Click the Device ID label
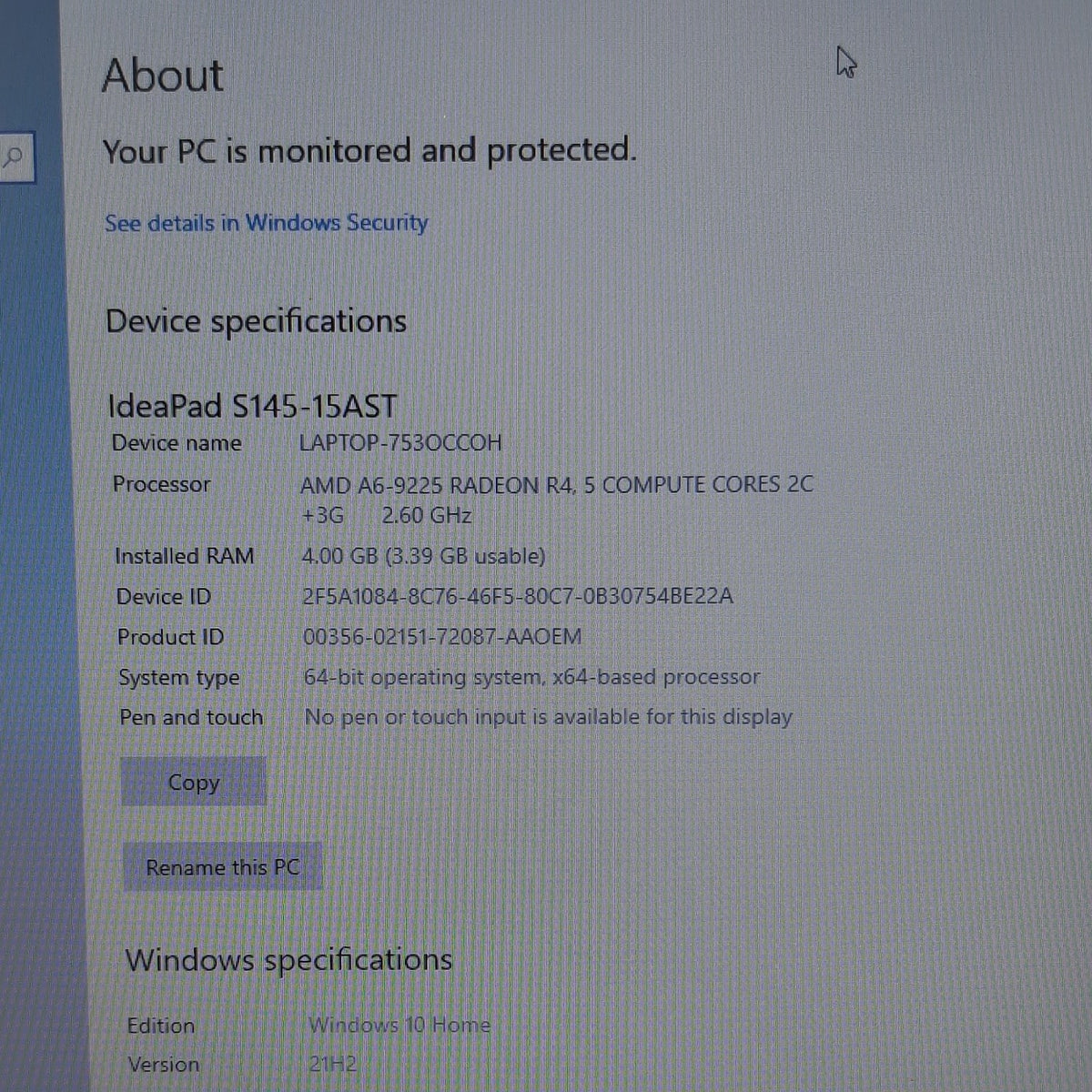This screenshot has width=1092, height=1092. coord(164,597)
